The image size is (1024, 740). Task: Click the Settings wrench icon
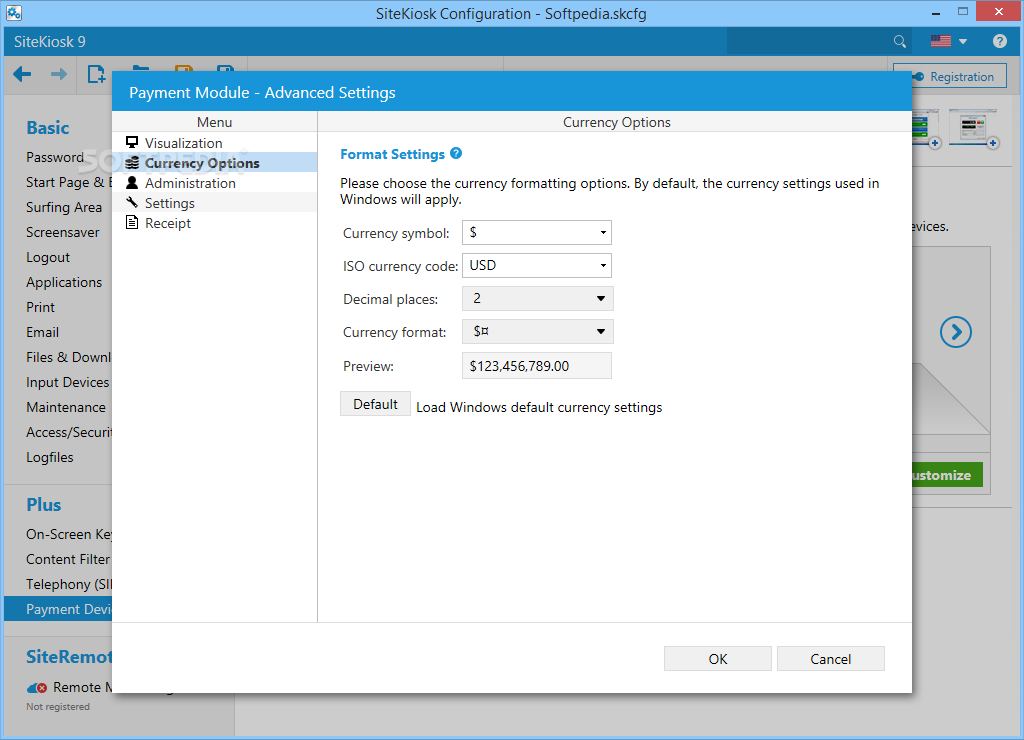(132, 202)
